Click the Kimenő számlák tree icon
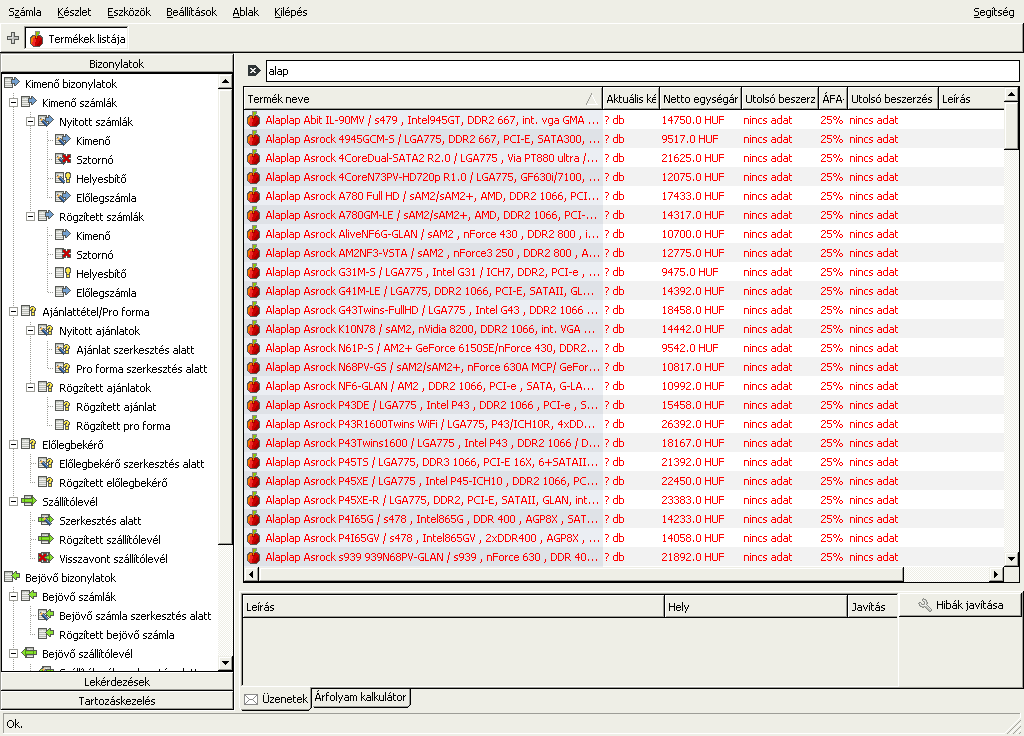 click(29, 102)
